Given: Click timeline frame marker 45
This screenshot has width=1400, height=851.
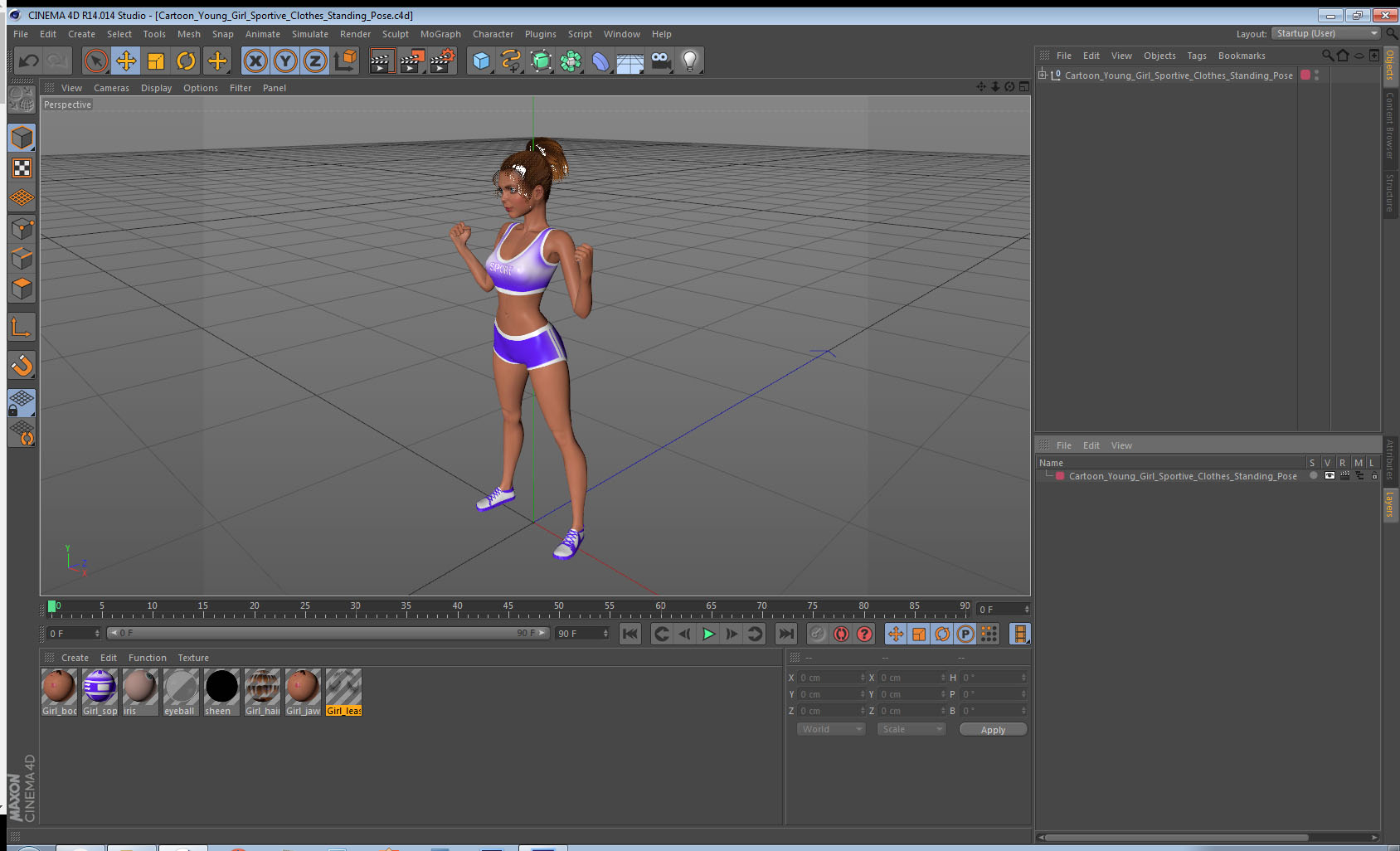Looking at the screenshot, I should (x=508, y=606).
